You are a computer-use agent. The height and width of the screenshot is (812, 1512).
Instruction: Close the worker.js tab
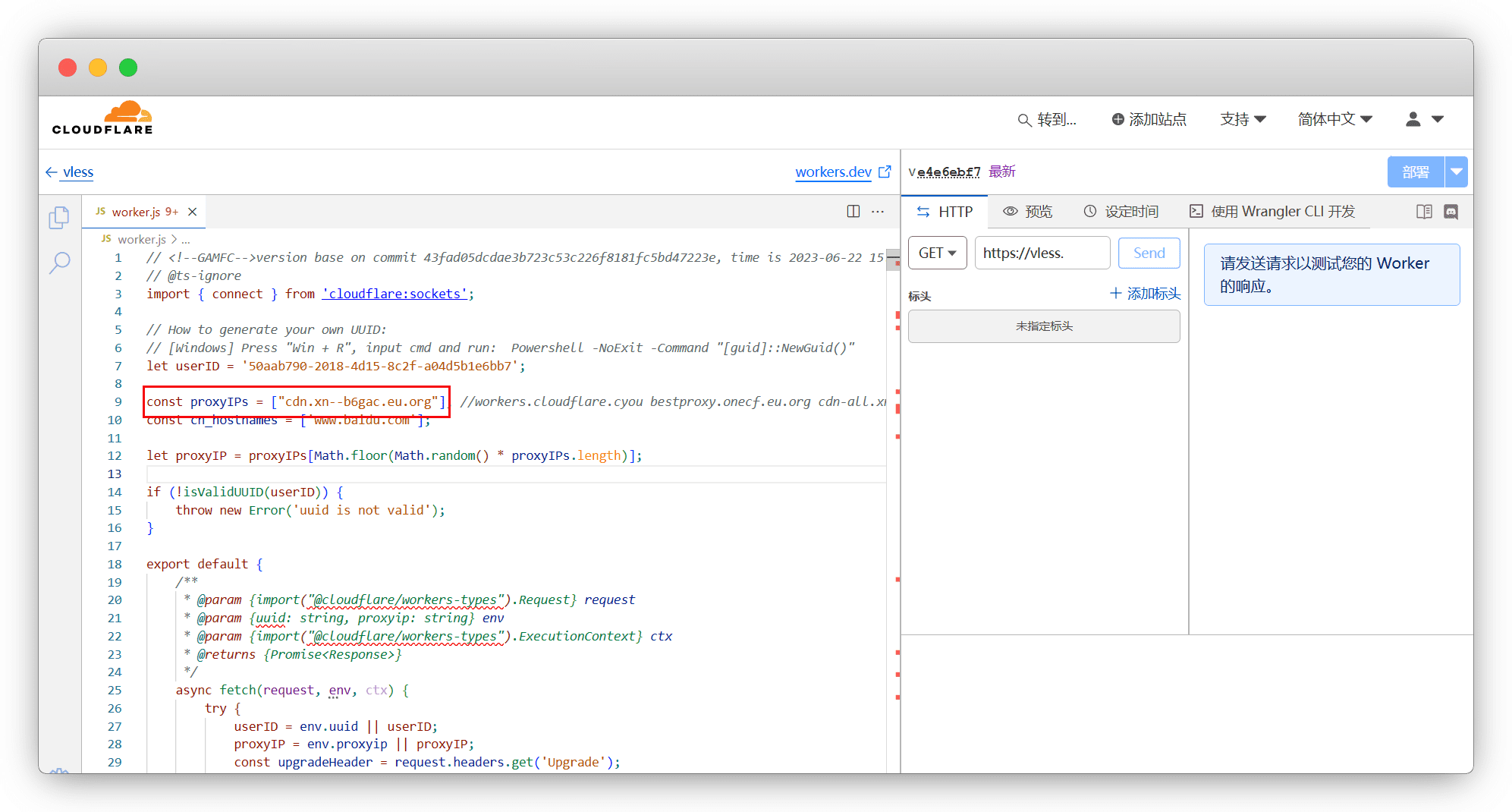[193, 212]
